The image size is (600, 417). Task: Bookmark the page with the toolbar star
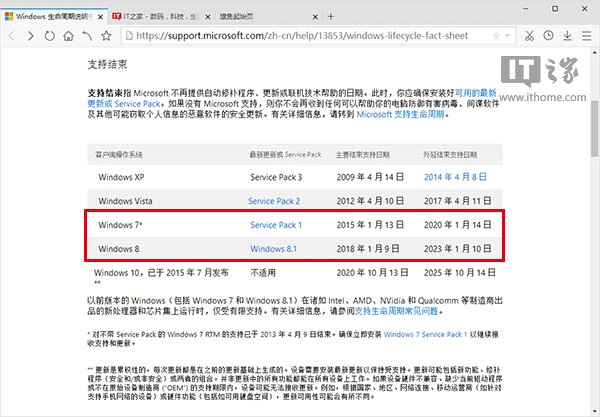point(106,36)
